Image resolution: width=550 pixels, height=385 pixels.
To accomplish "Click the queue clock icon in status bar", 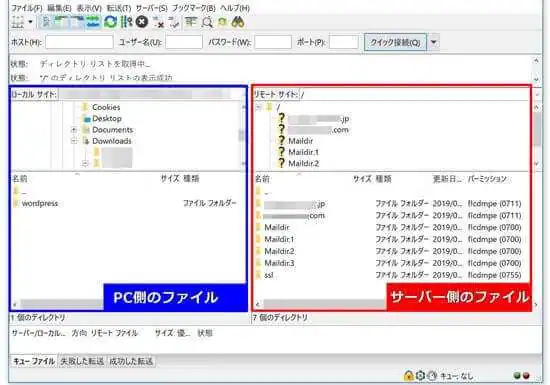I will point(432,376).
